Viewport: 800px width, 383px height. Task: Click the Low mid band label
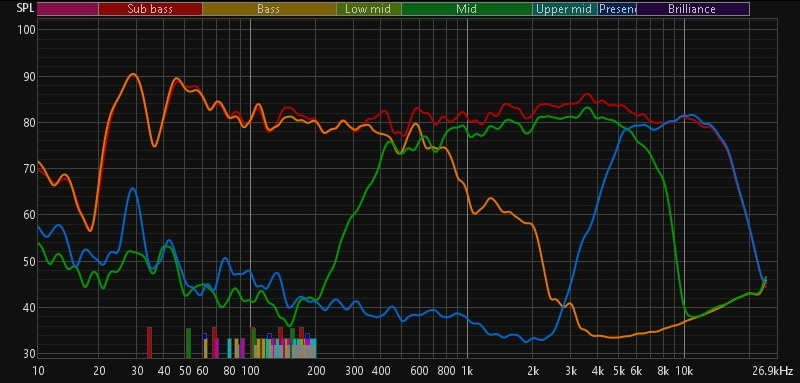pyautogui.click(x=368, y=9)
